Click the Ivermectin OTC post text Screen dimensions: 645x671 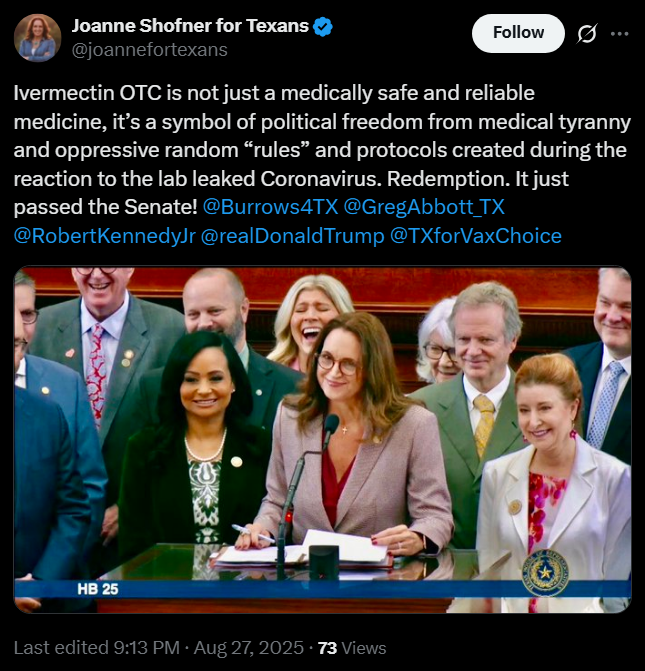point(322,164)
